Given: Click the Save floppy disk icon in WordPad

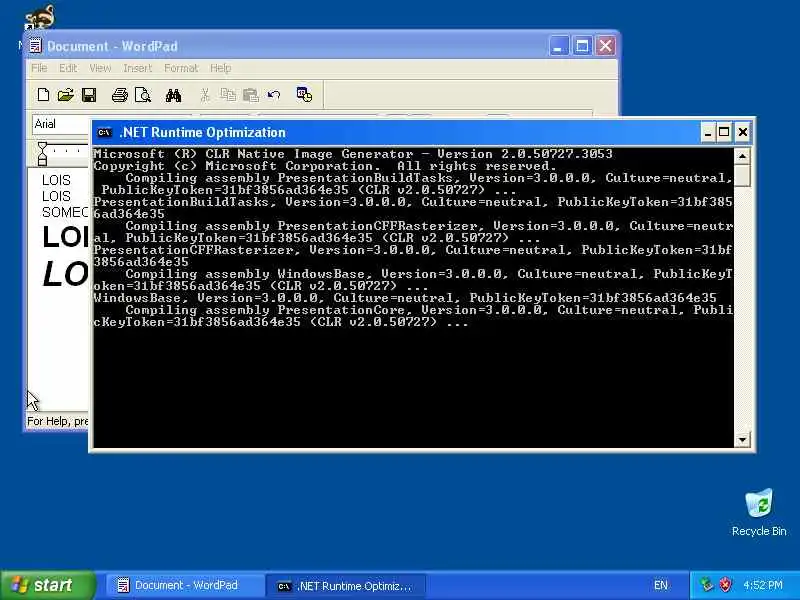Looking at the screenshot, I should point(89,94).
